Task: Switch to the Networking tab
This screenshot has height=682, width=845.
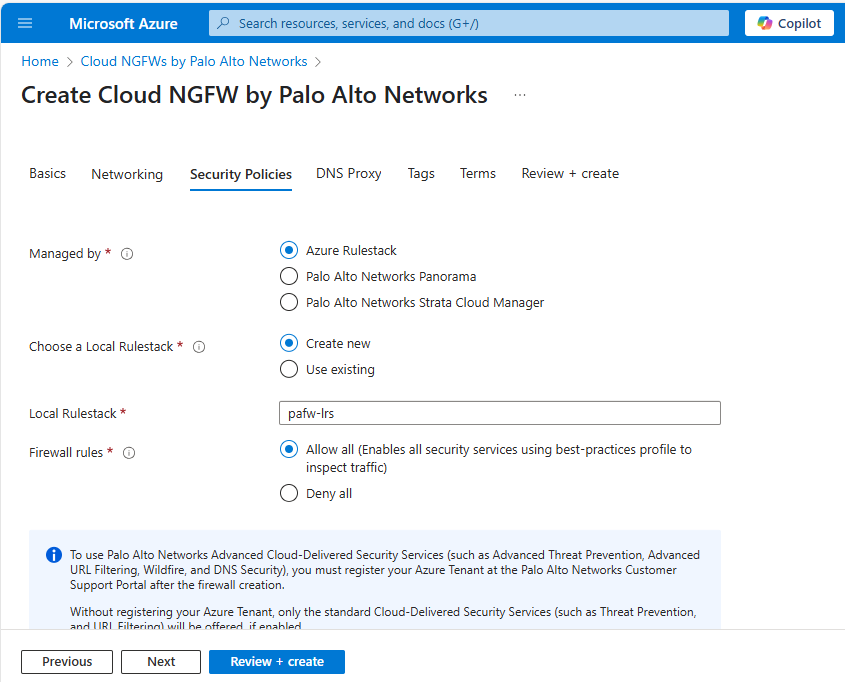Action: [x=127, y=174]
